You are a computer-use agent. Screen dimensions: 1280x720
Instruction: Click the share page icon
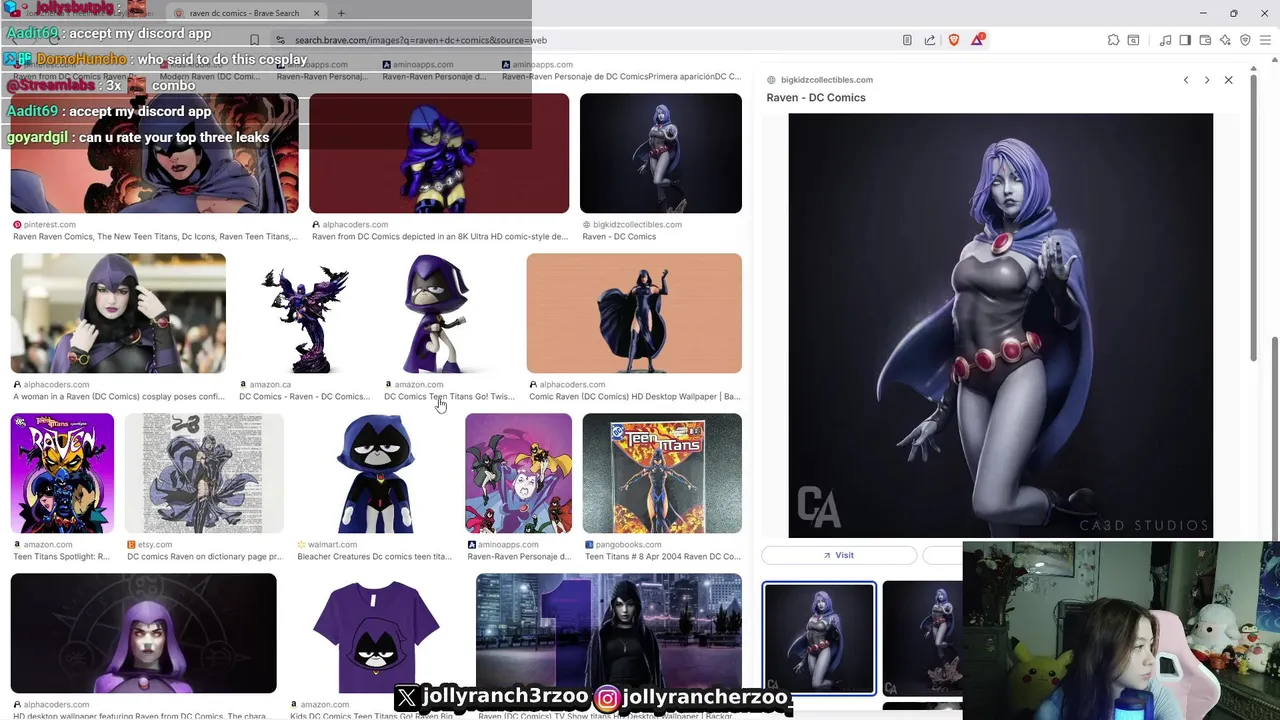click(x=930, y=40)
